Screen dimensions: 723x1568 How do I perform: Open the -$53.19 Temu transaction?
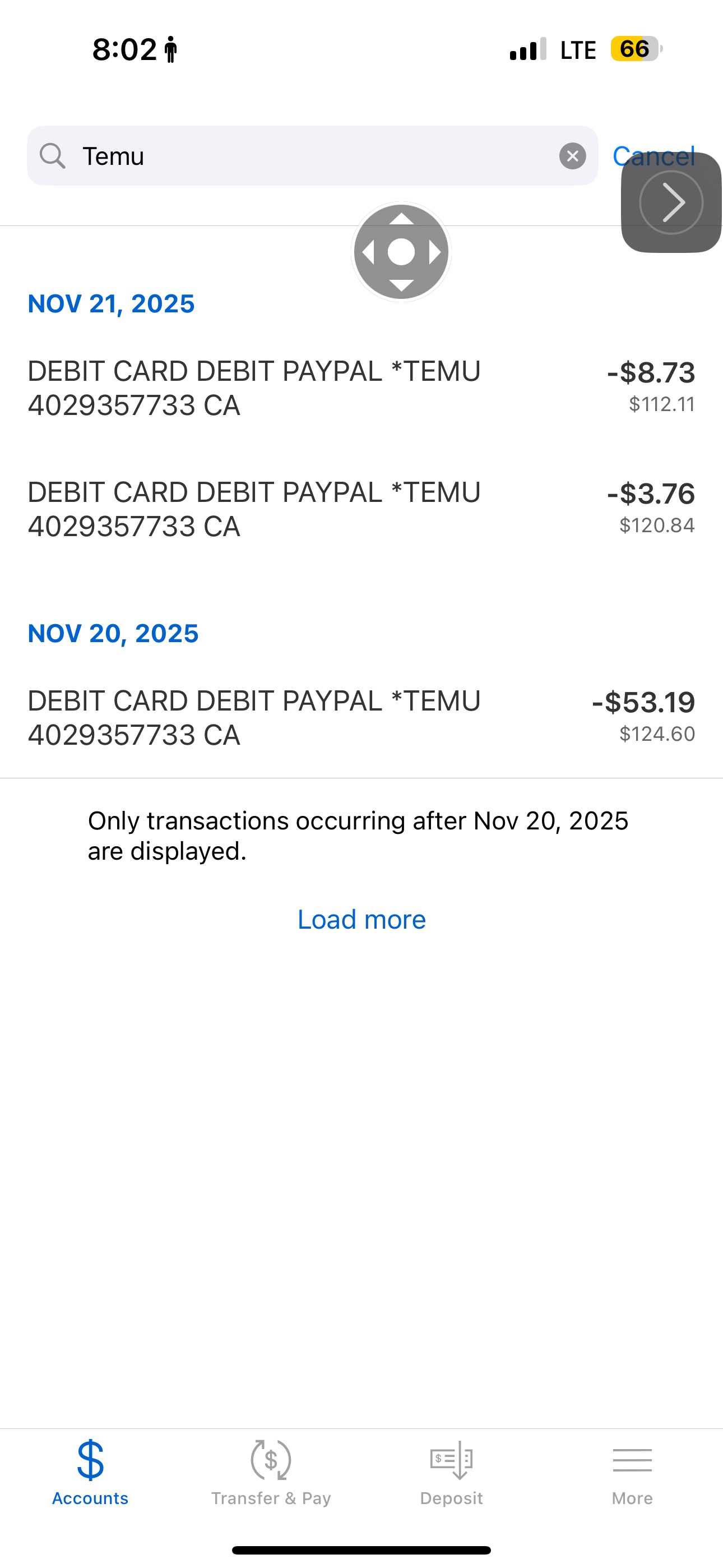click(361, 718)
